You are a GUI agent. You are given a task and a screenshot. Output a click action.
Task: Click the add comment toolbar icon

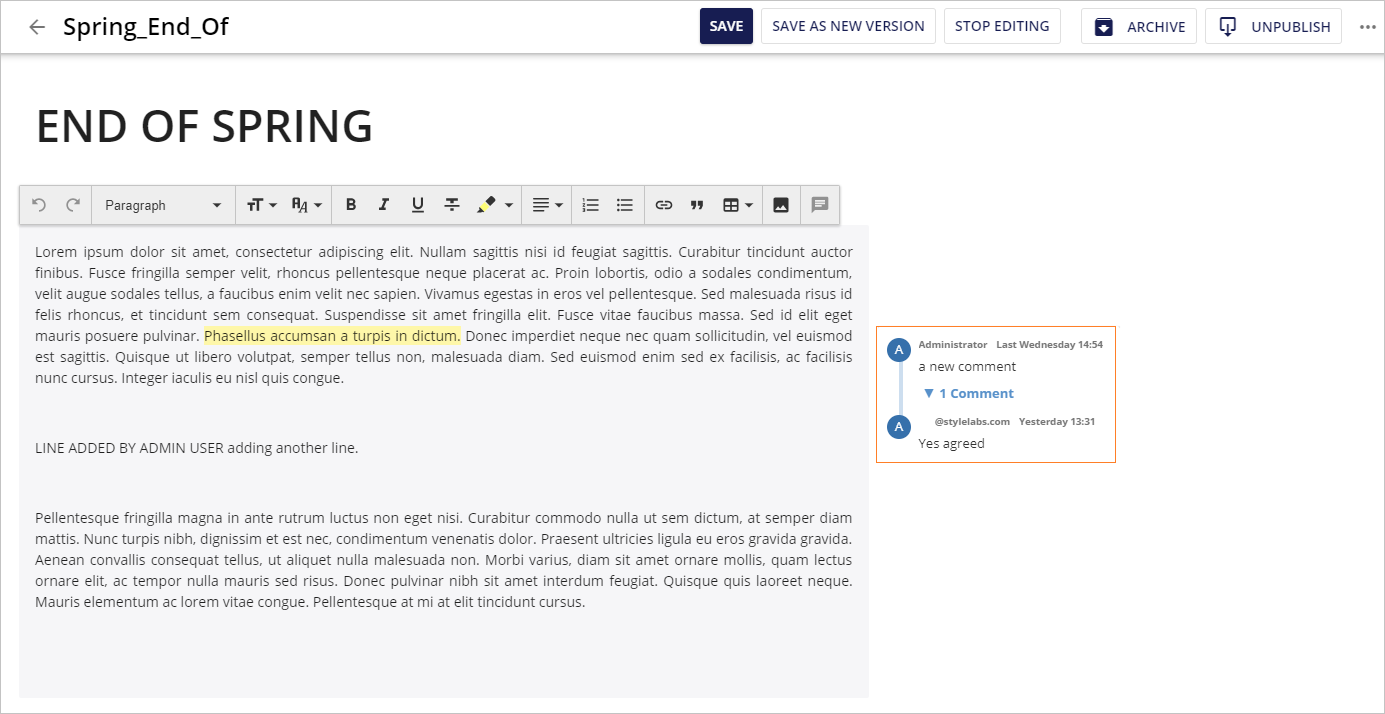click(820, 205)
